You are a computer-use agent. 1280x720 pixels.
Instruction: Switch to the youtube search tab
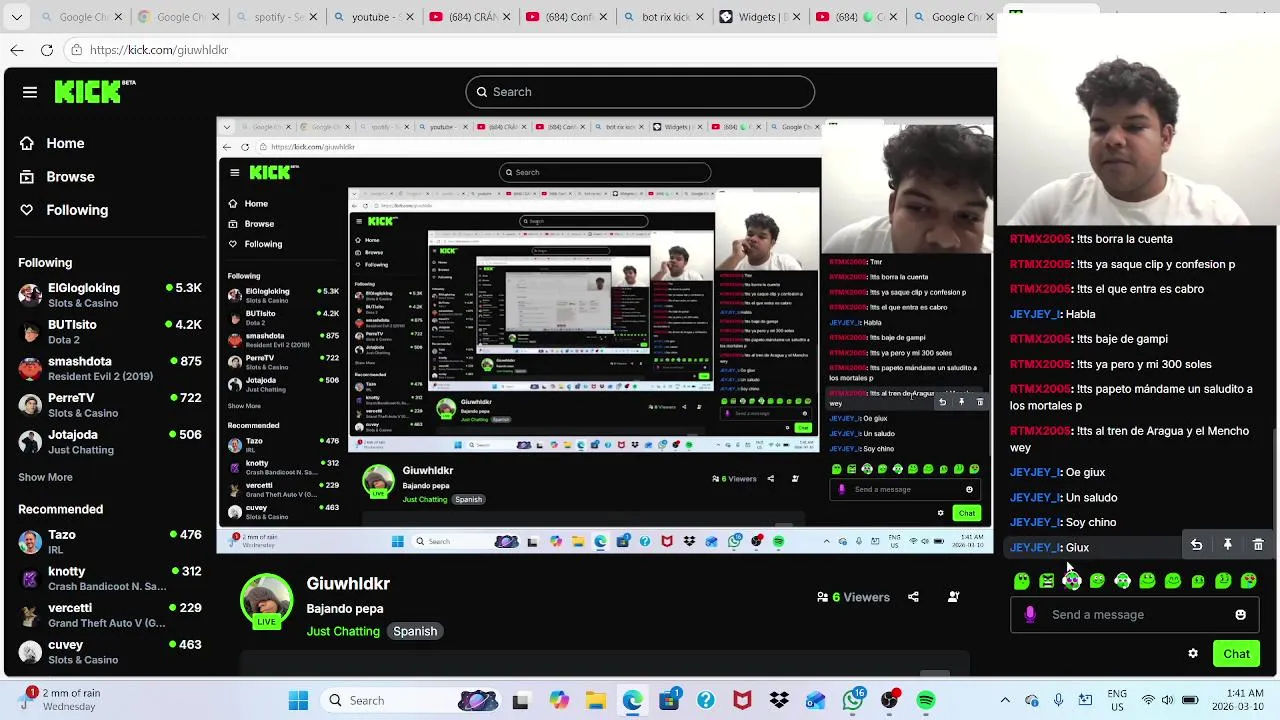pos(373,17)
